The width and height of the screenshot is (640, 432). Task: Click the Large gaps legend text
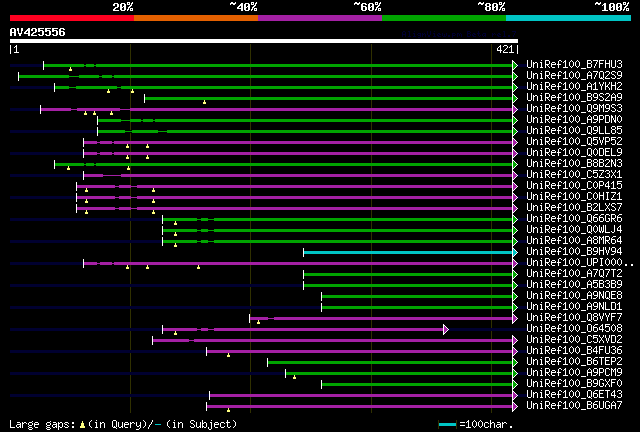pos(123,425)
